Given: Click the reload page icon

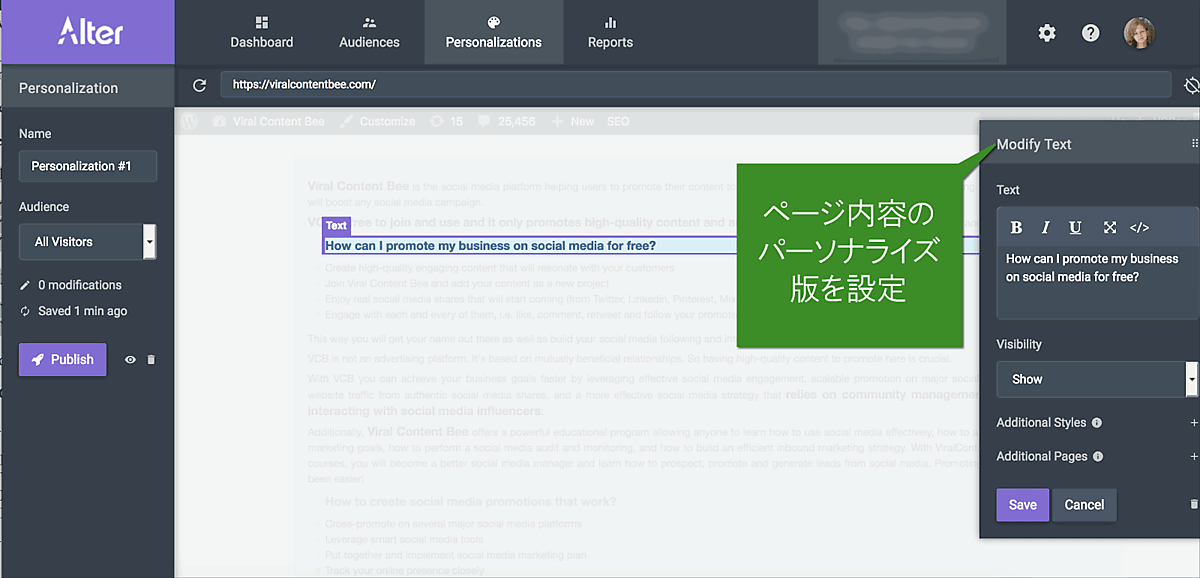Looking at the screenshot, I should point(199,86).
